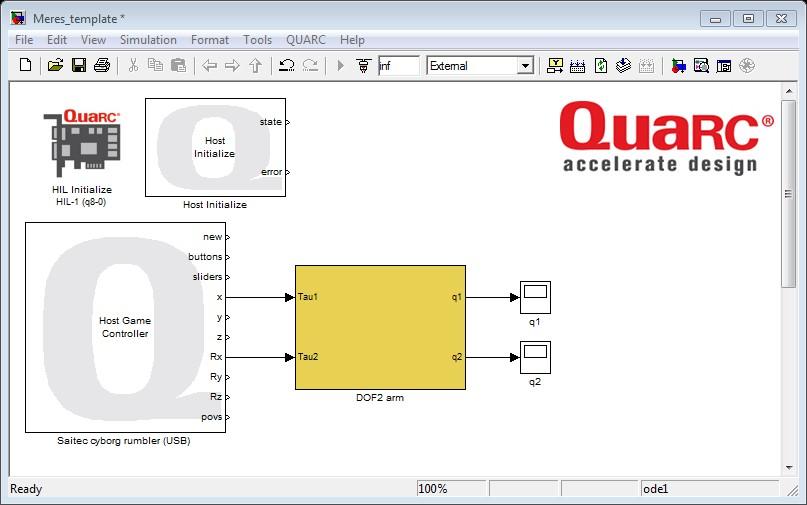Open the Simulation menu
Screen dimensions: 807x505
148,40
